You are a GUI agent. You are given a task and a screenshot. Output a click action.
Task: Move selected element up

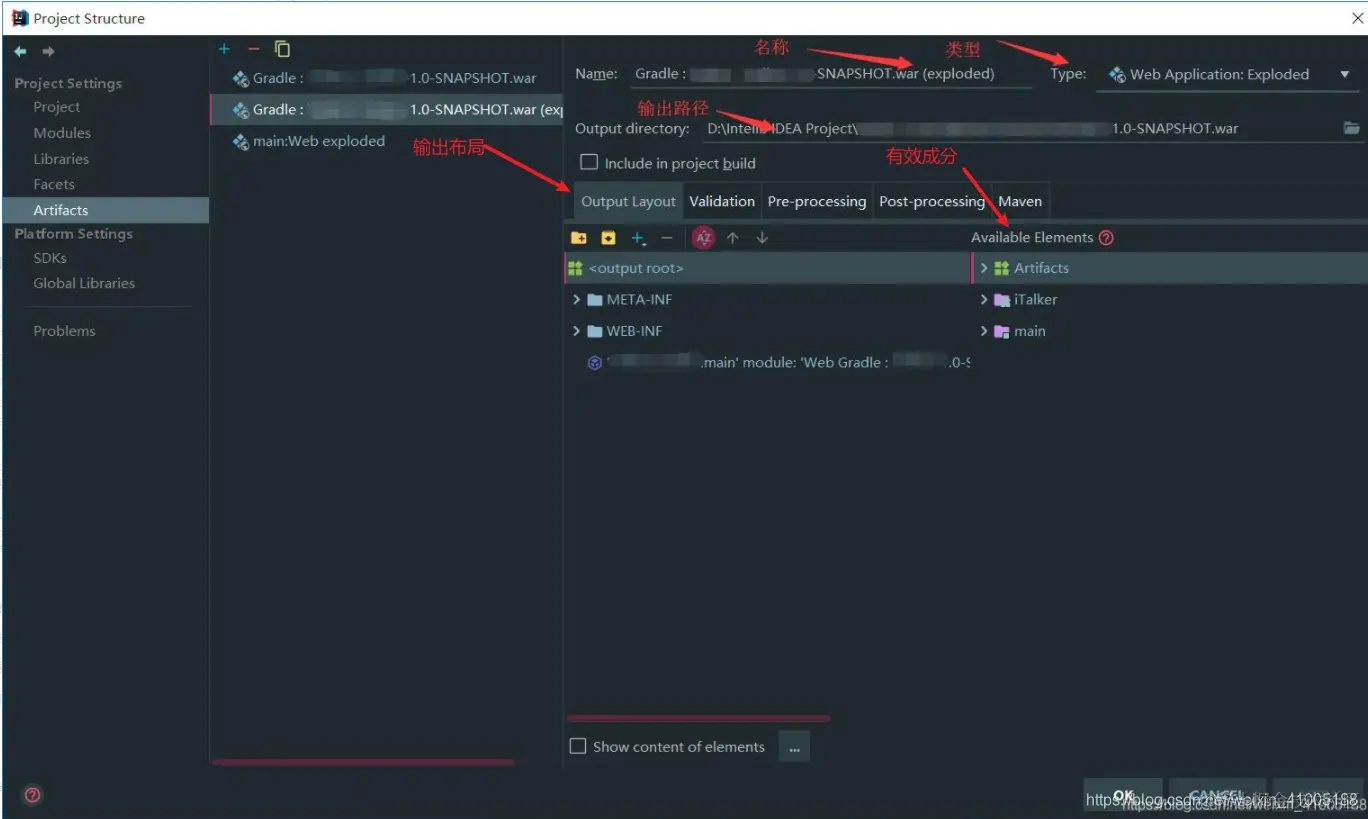pyautogui.click(x=733, y=238)
